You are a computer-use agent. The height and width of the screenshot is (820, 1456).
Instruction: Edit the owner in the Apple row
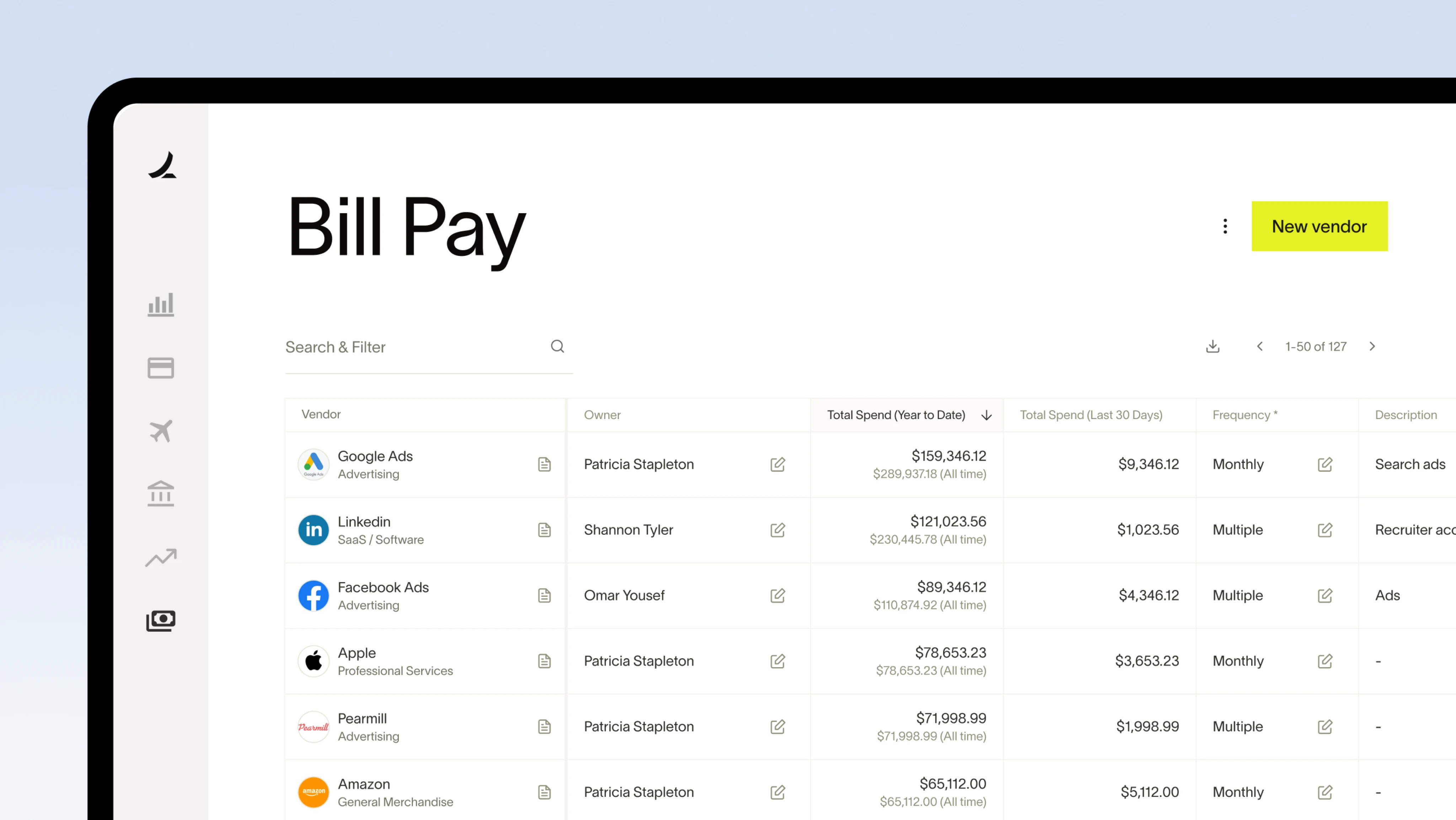(x=778, y=661)
